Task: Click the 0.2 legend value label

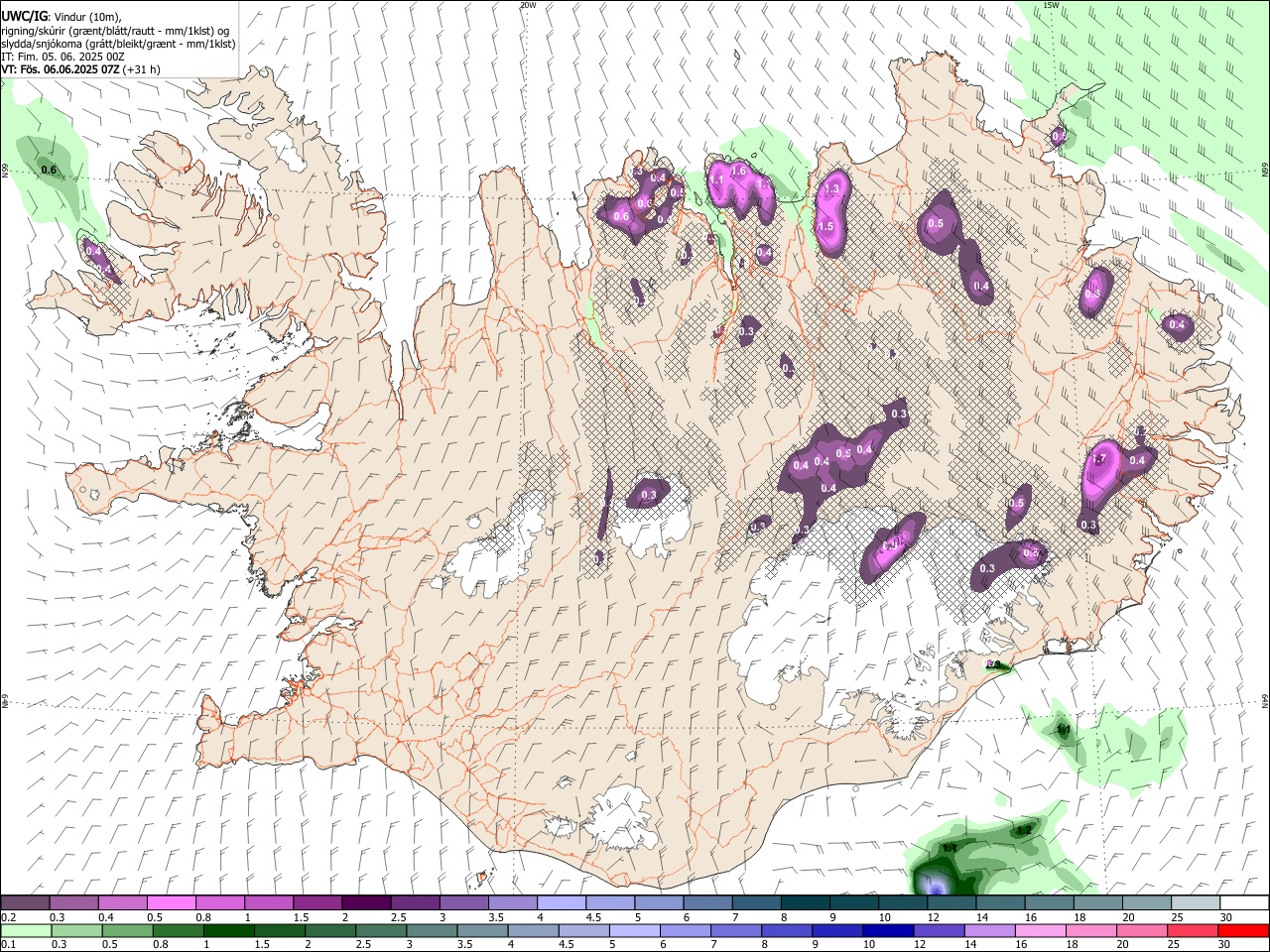Action: pos(8,917)
